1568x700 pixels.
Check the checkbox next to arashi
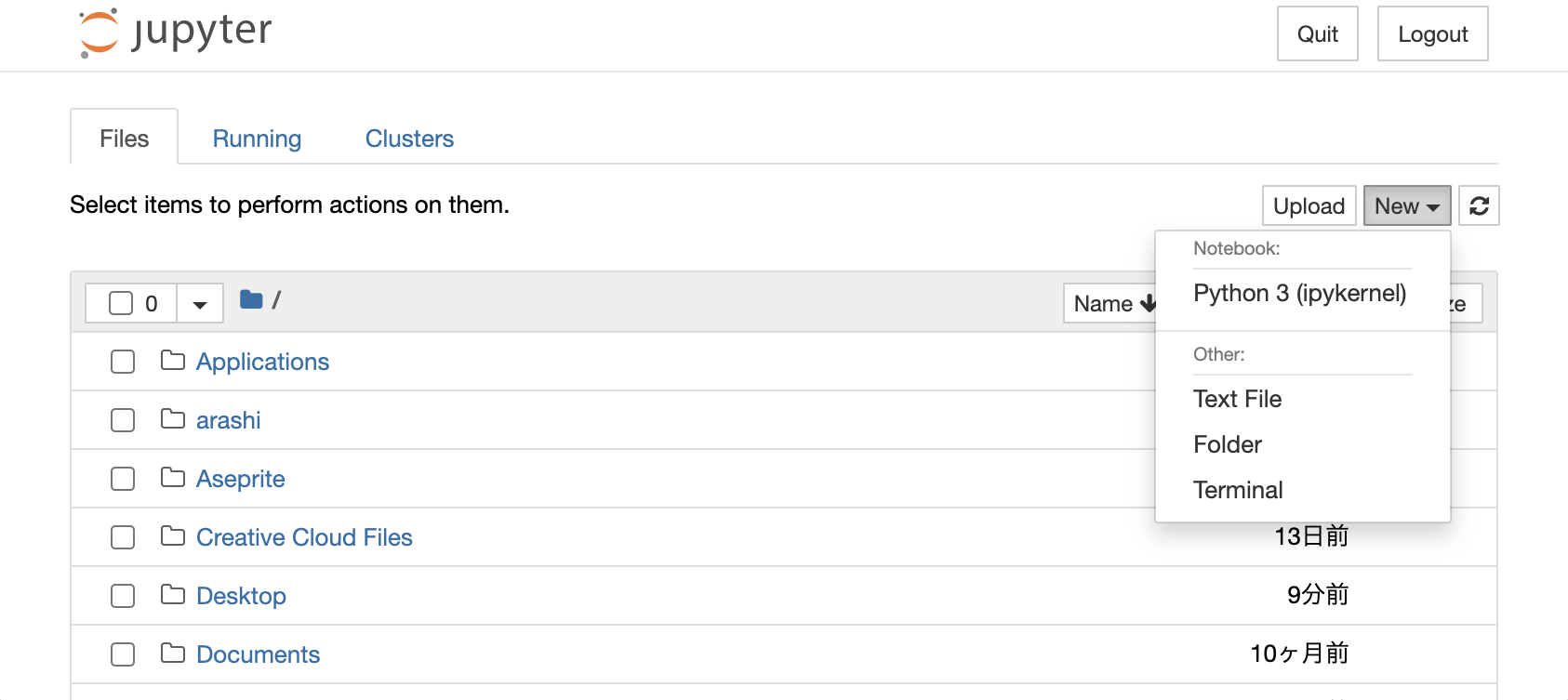click(x=122, y=420)
